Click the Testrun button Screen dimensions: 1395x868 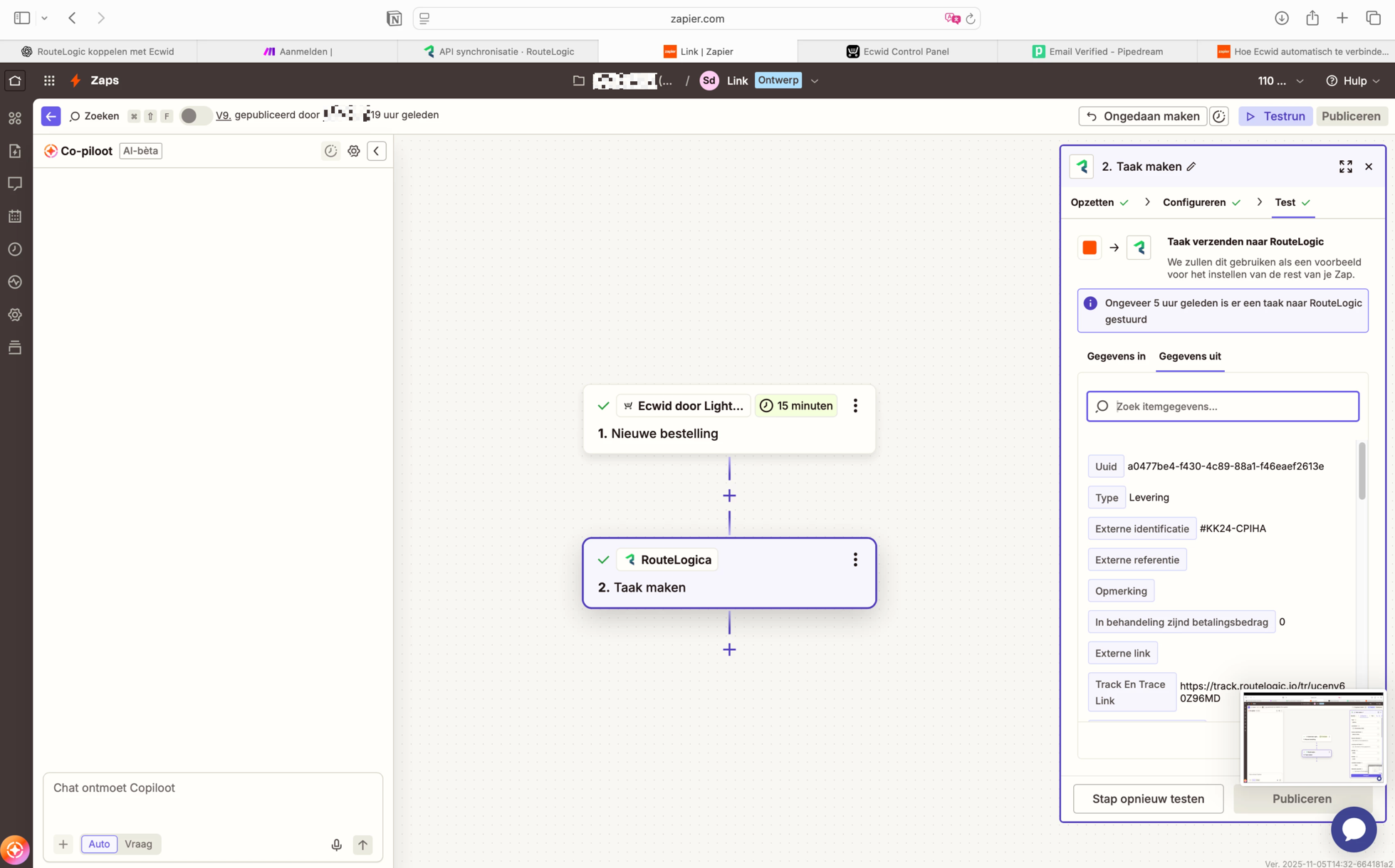tap(1275, 116)
